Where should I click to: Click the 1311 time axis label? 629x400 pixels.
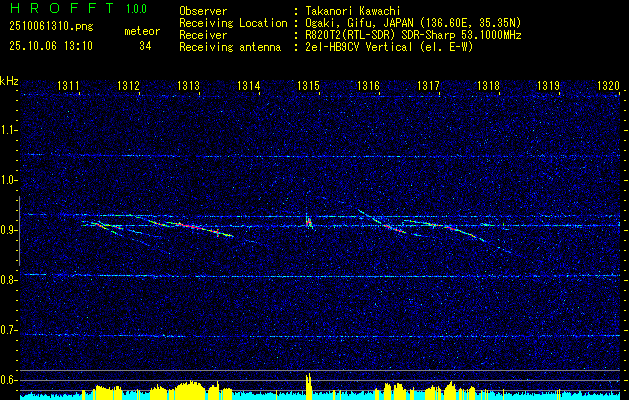point(68,85)
